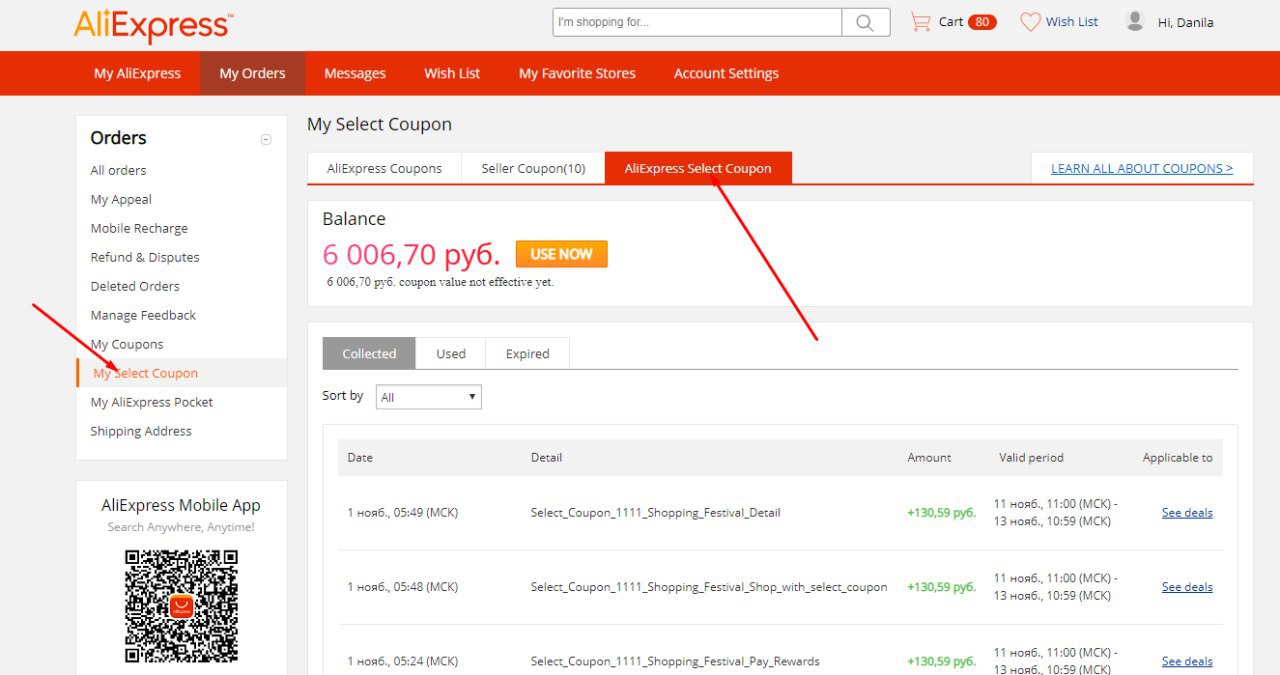Open Account Settings
This screenshot has height=675, width=1280.
(x=726, y=73)
